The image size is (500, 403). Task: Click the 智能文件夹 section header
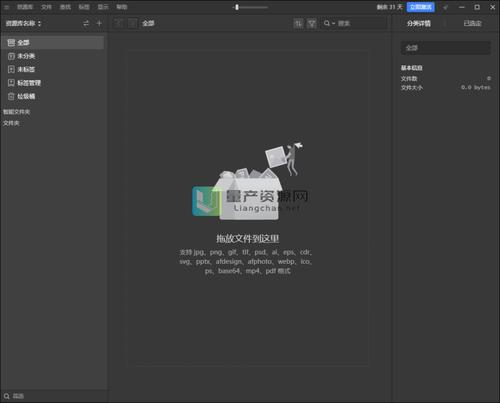click(x=16, y=112)
